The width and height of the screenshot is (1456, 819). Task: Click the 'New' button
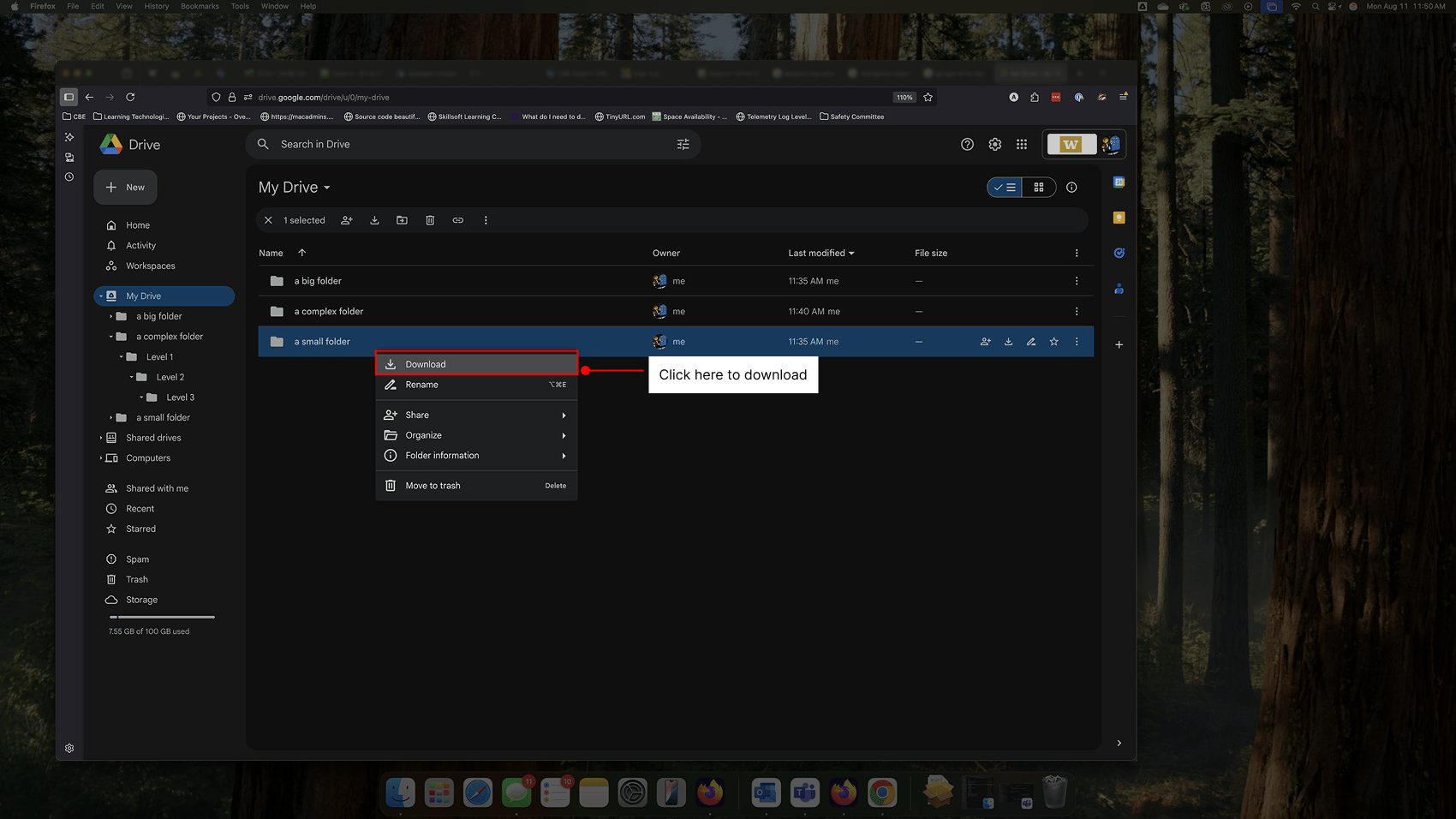coord(125,187)
